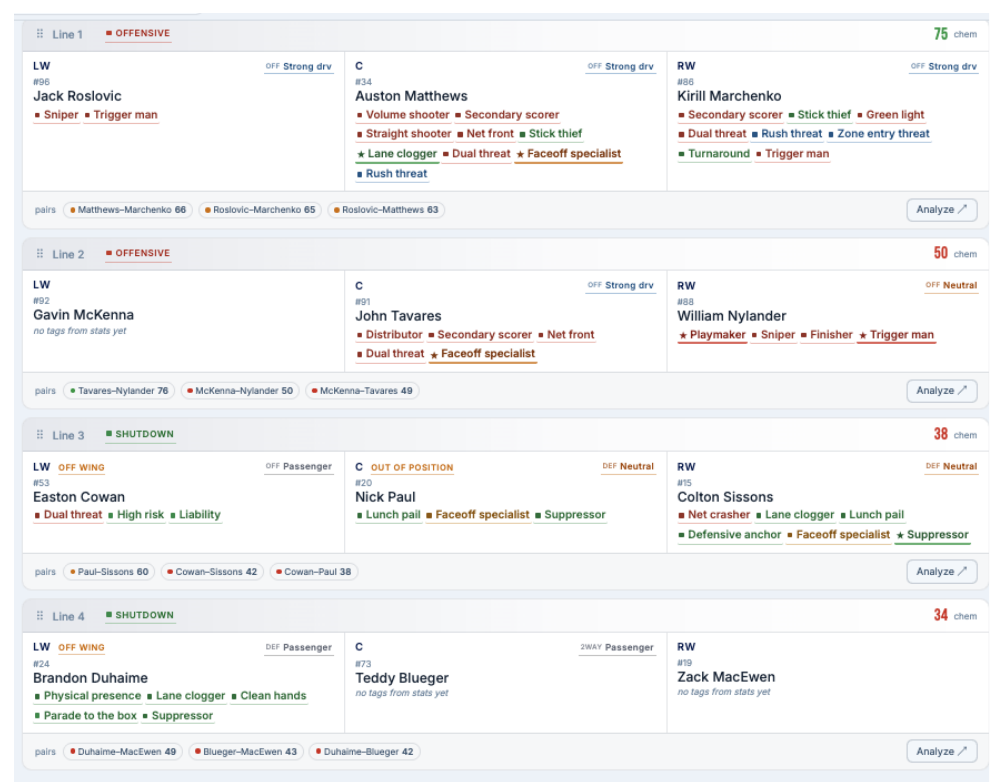Screen dimensions: 1002x782
Task: Select the Roslovic–Marchenko 65 pair chip
Action: [260, 210]
